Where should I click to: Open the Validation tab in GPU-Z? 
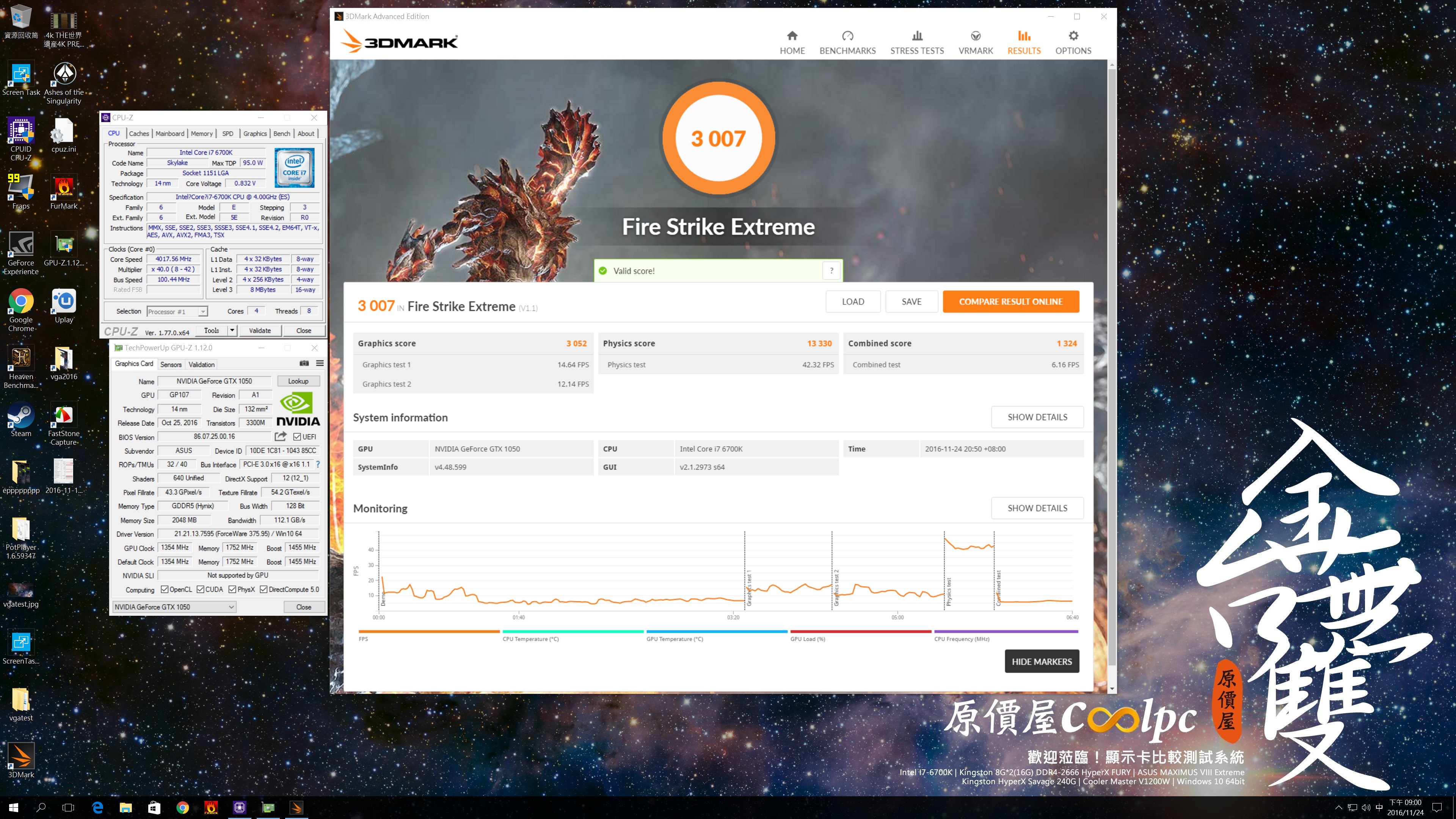(201, 364)
